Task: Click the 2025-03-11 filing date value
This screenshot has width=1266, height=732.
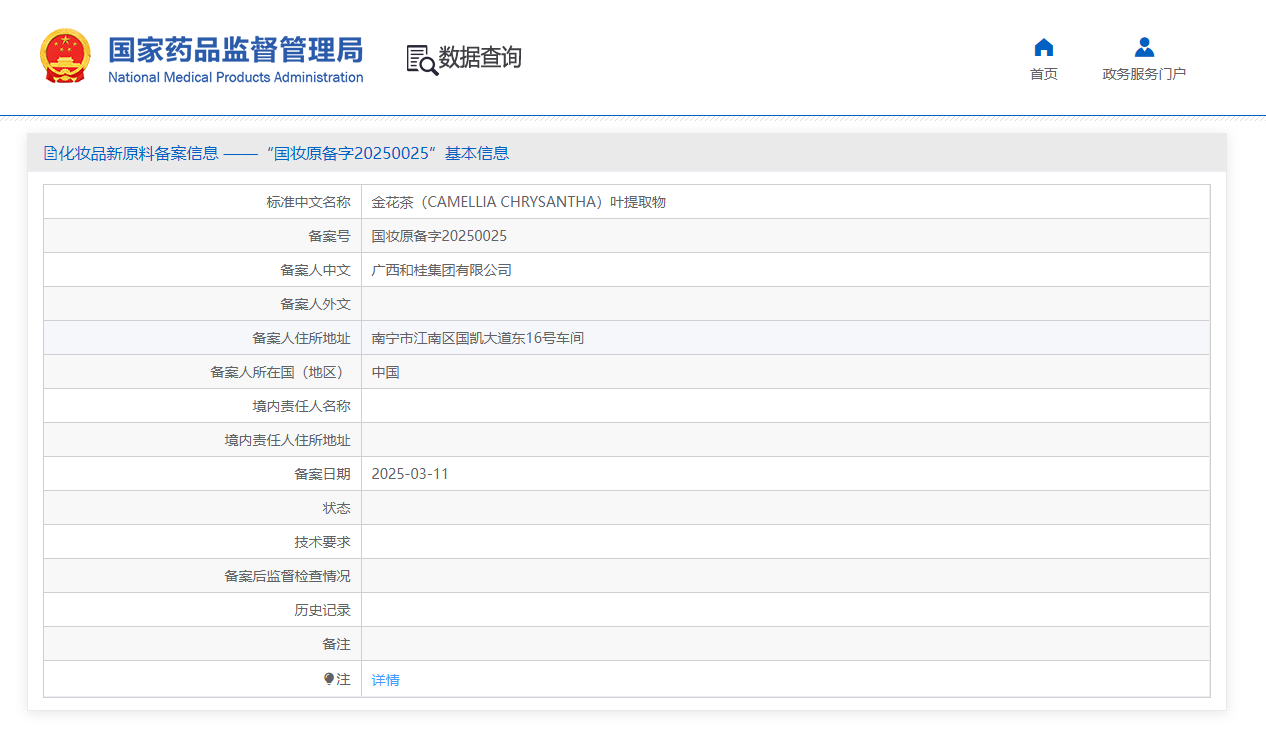Action: (x=410, y=474)
